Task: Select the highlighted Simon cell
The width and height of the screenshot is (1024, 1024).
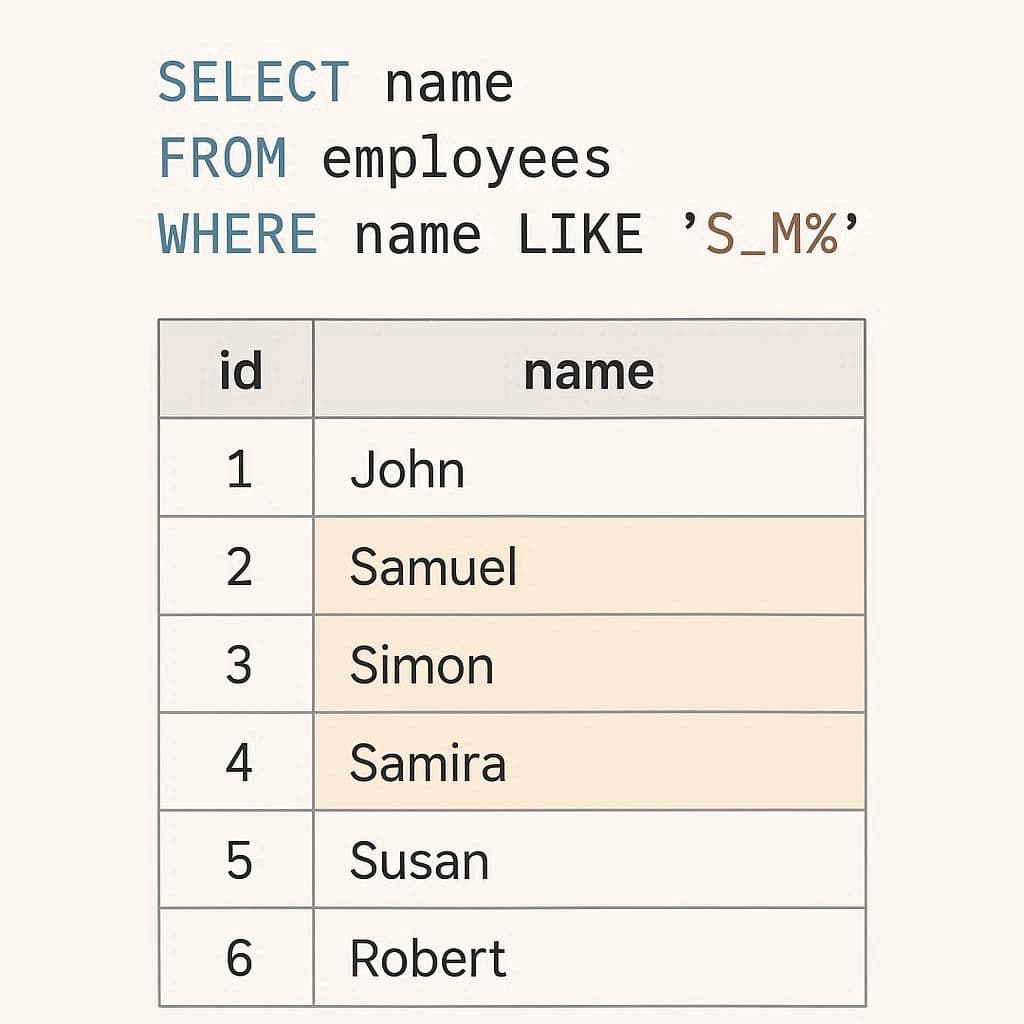Action: click(x=589, y=664)
